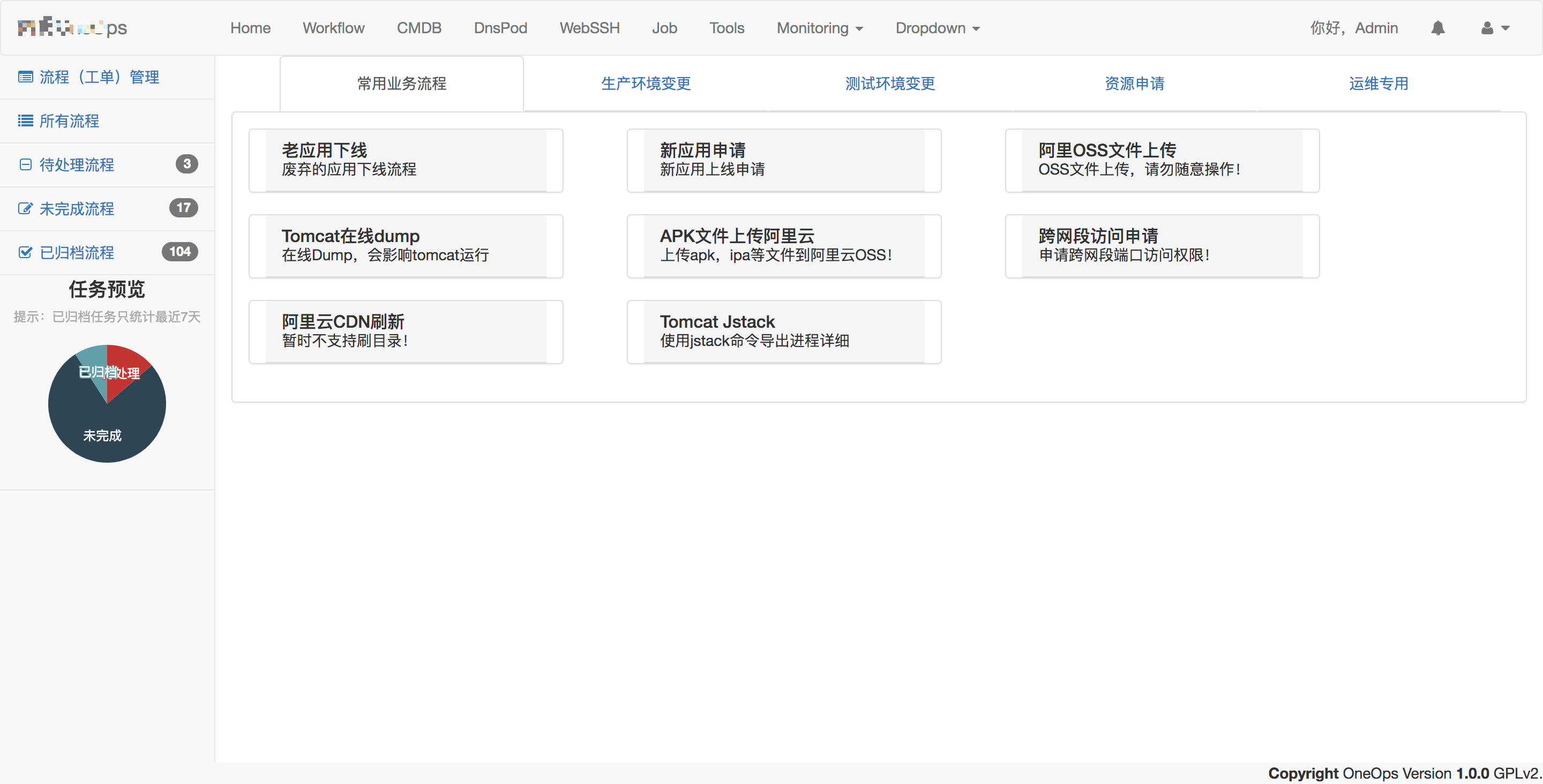The height and width of the screenshot is (784, 1543).
Task: Click the notification bell icon
Action: tap(1437, 28)
